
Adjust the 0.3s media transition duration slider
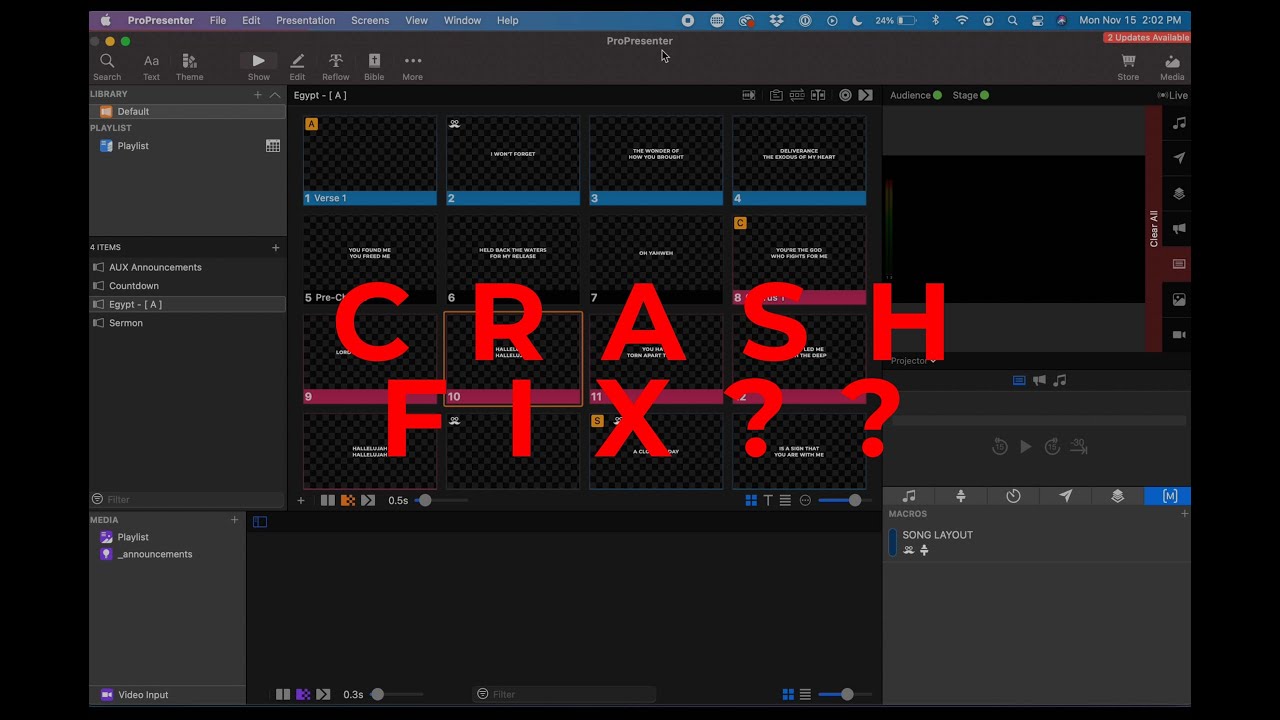pyautogui.click(x=397, y=694)
